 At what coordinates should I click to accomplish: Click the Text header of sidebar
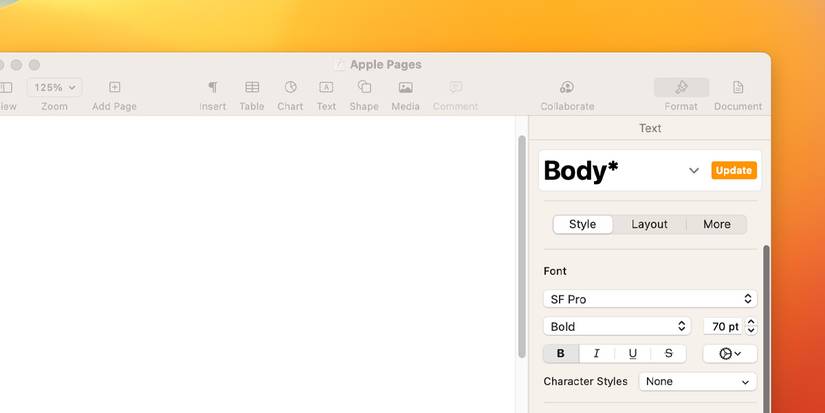650,128
